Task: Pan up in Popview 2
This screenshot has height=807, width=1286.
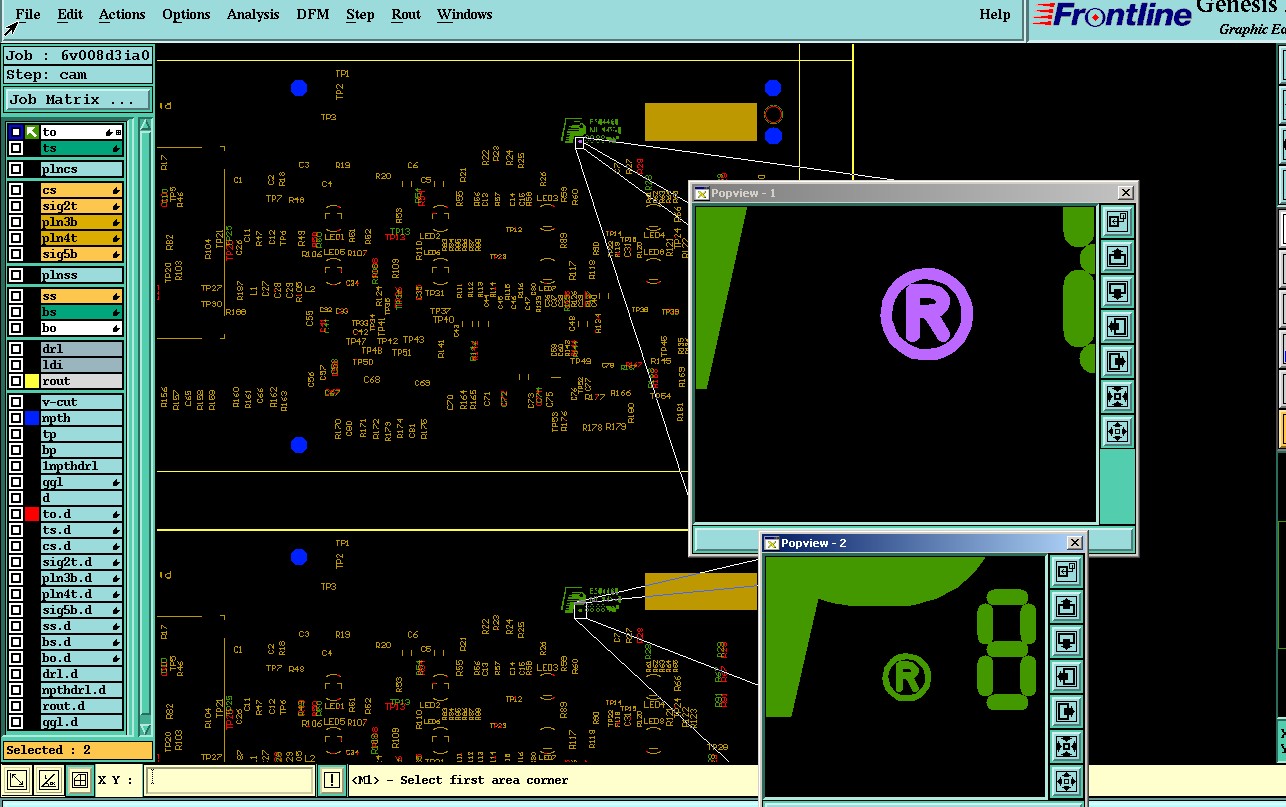Action: (x=1066, y=607)
